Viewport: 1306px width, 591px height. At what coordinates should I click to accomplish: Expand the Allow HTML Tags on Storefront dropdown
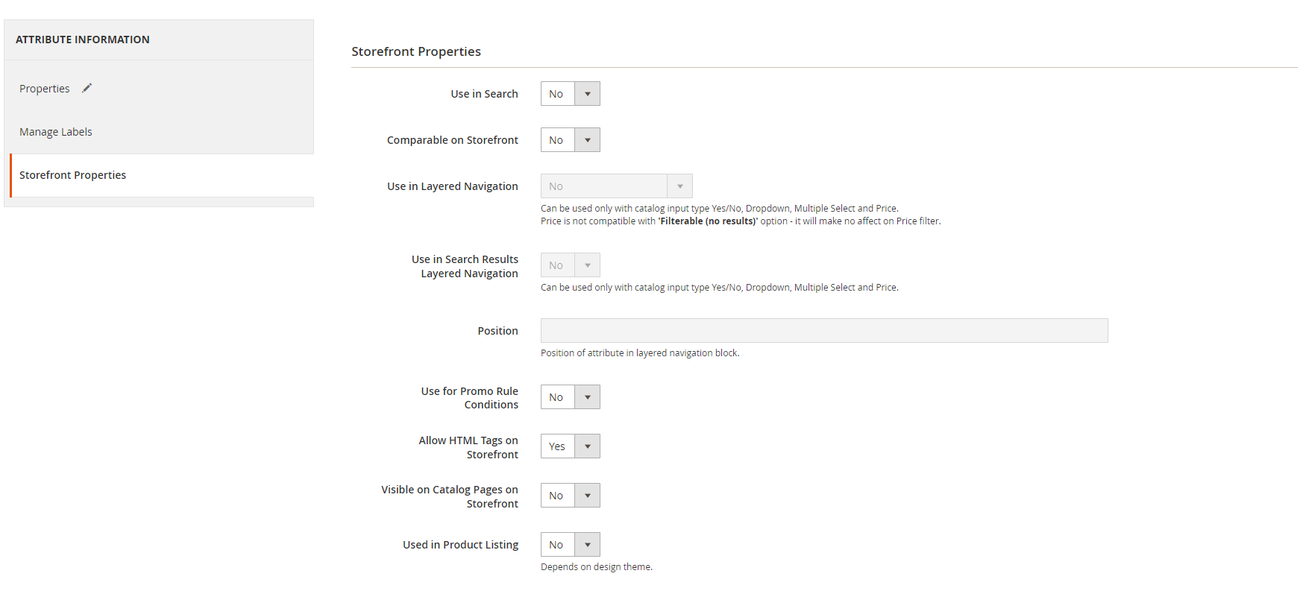pyautogui.click(x=588, y=445)
